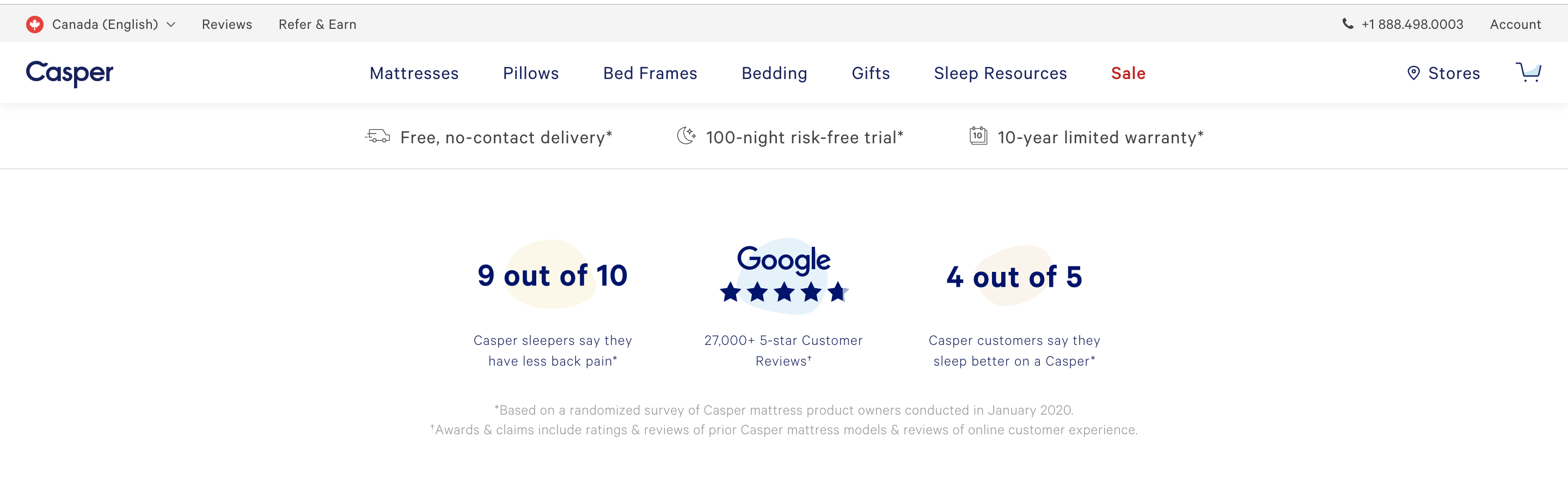Click the delivery truck icon
The image size is (1568, 504).
click(377, 137)
